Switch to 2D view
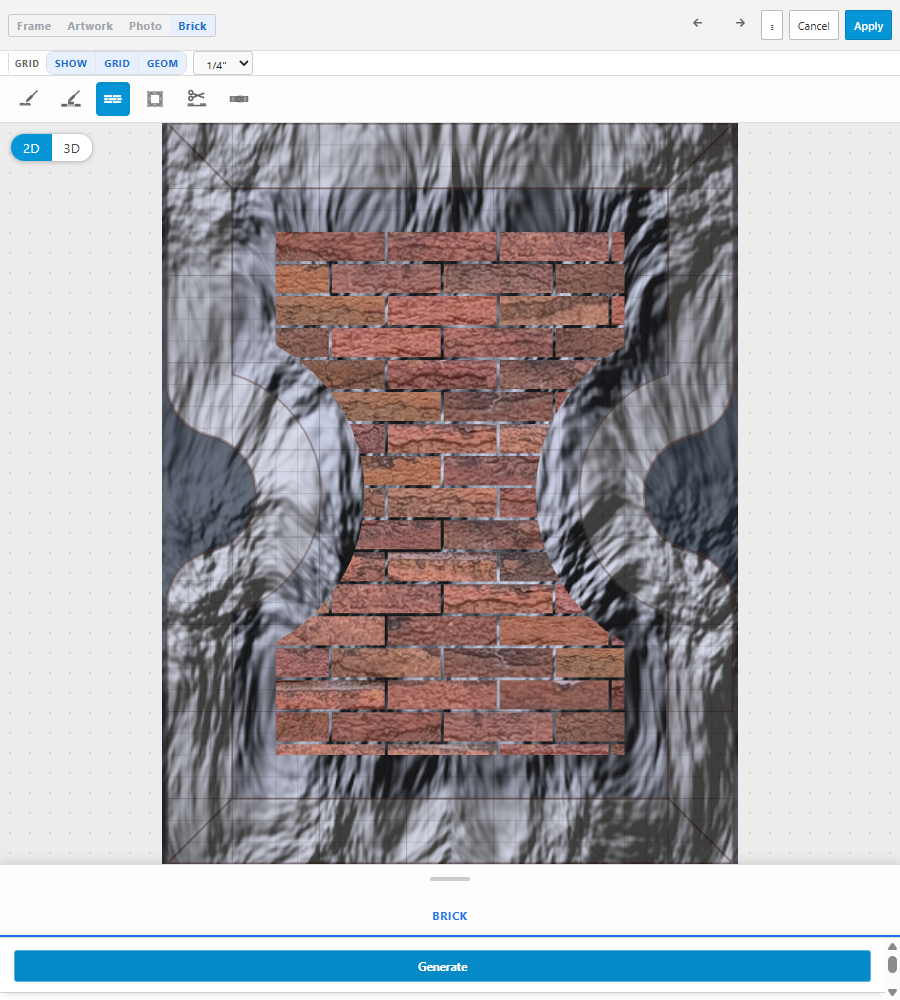The image size is (900, 1000). coord(31,148)
